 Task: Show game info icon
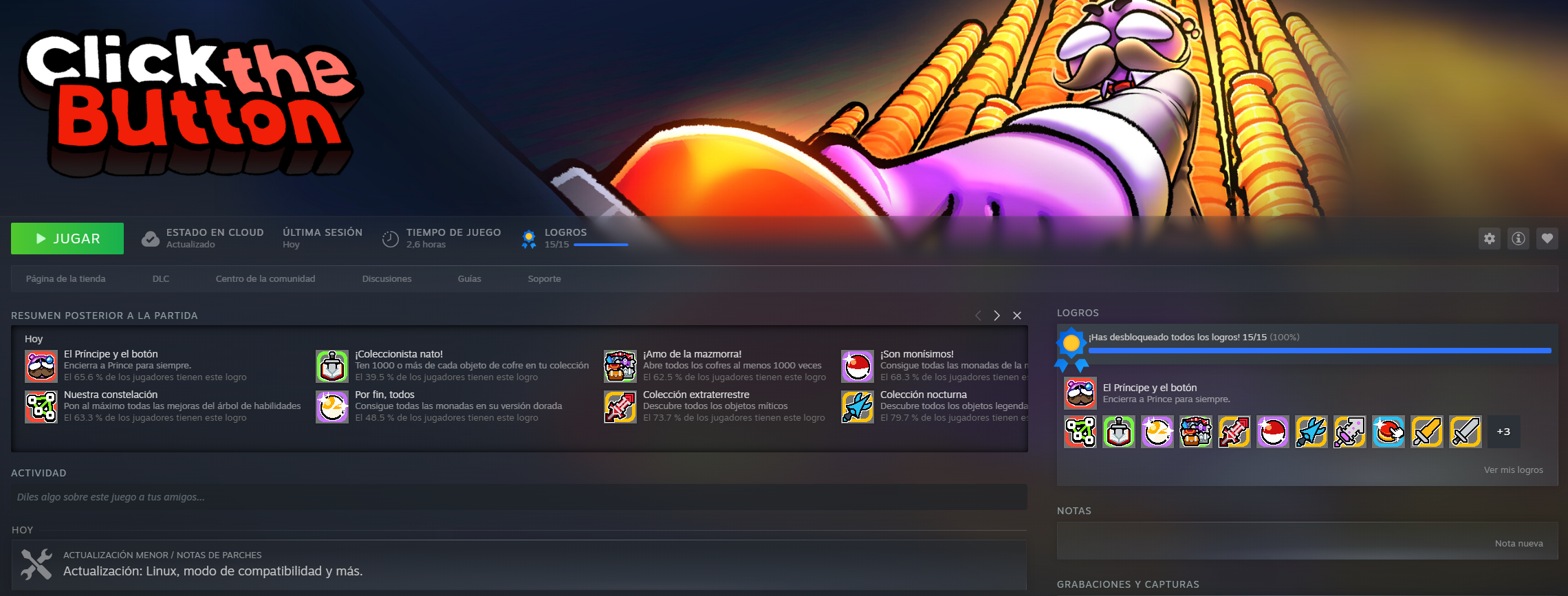(1518, 239)
